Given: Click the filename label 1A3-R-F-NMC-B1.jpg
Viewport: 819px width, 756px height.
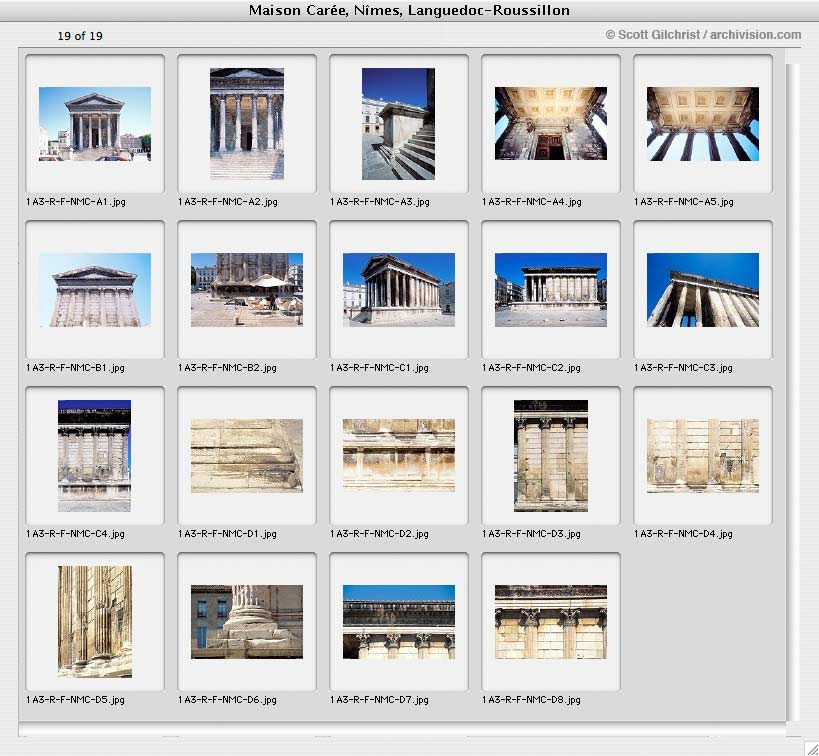Looking at the screenshot, I should pos(75,368).
